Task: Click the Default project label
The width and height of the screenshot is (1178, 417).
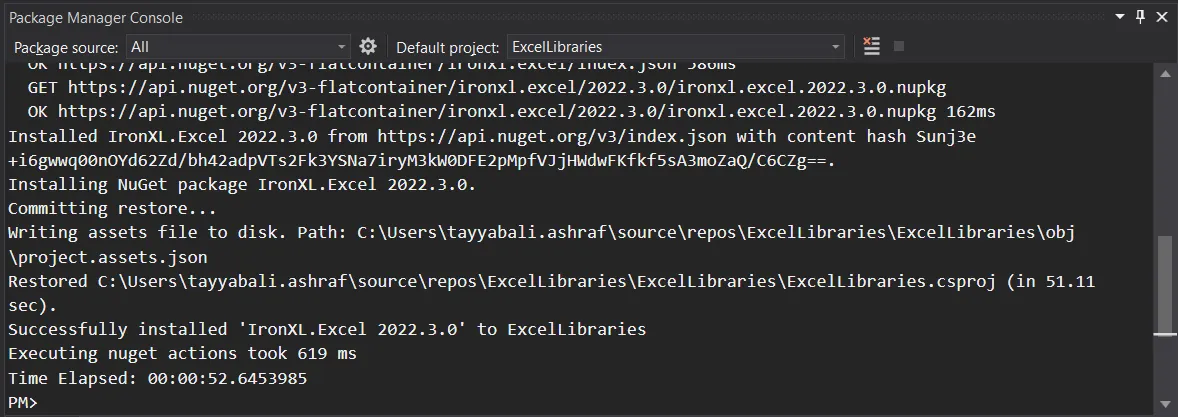Action: pos(447,47)
